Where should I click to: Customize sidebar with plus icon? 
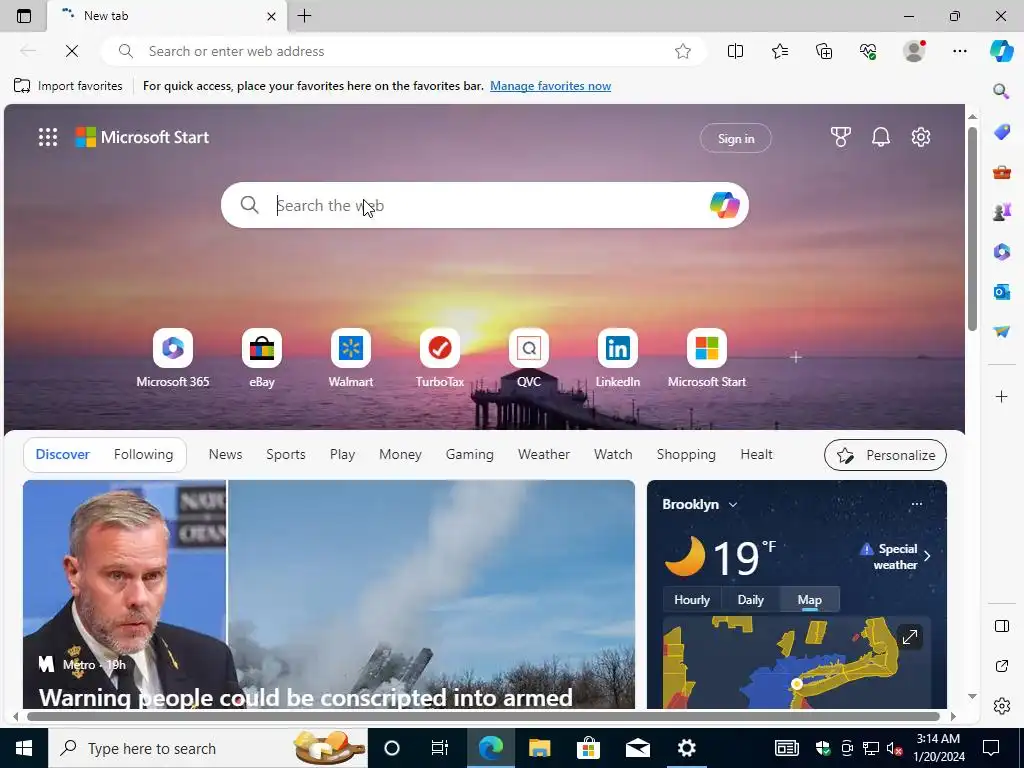(1001, 396)
